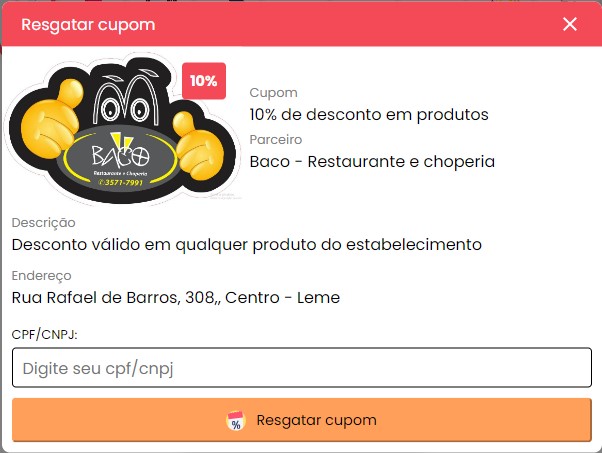Click the percent coupon icon on orange button
Image resolution: width=602 pixels, height=453 pixels.
236,420
